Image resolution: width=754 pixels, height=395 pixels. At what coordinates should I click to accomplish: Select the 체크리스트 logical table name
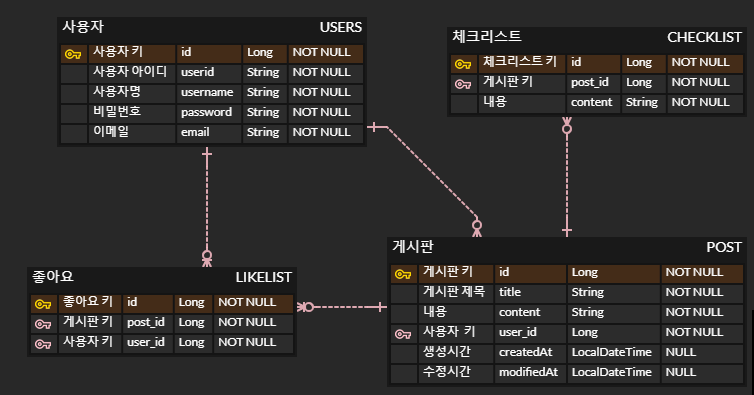[x=487, y=36]
